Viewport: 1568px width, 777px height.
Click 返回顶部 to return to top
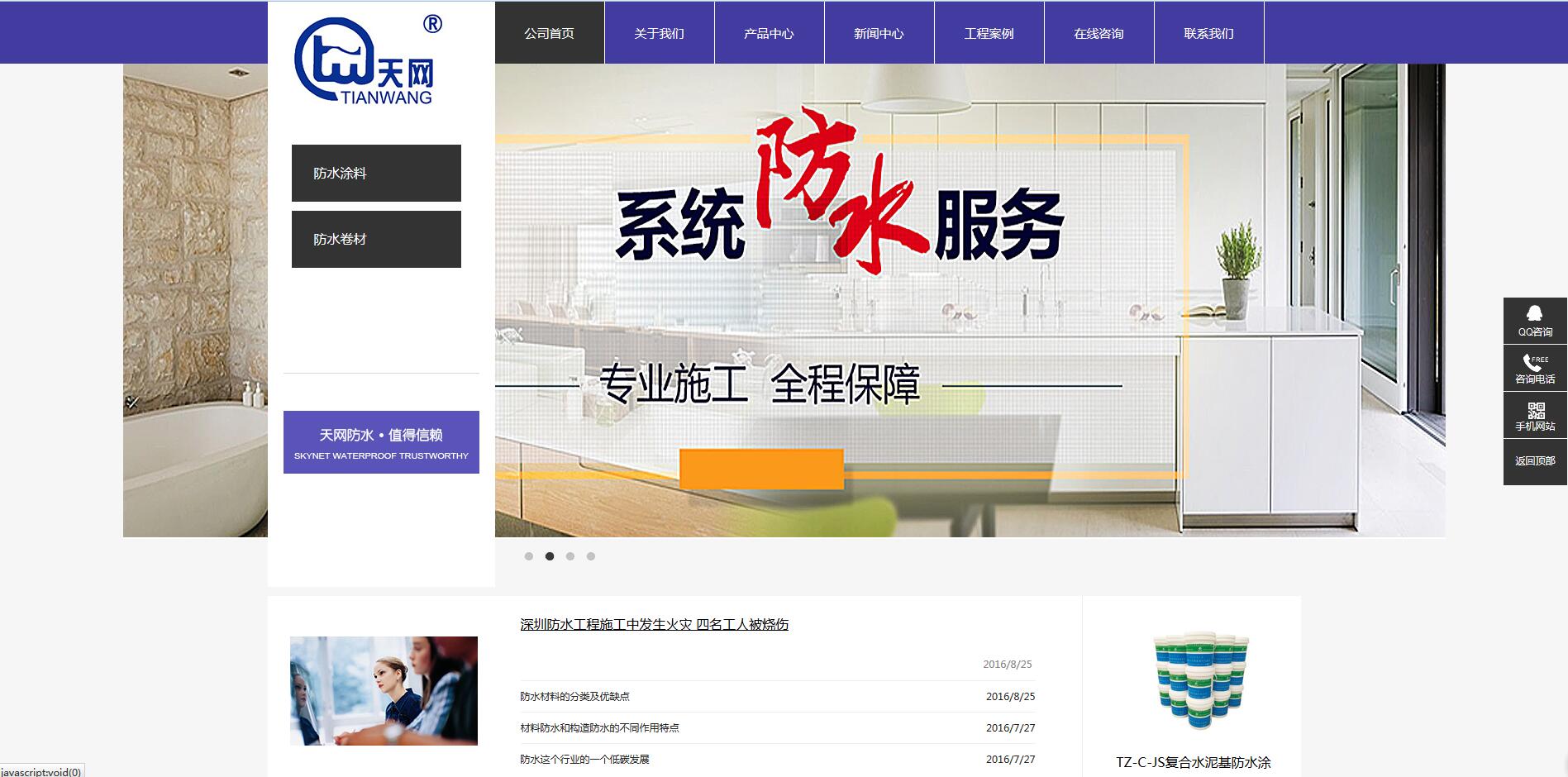(1535, 461)
